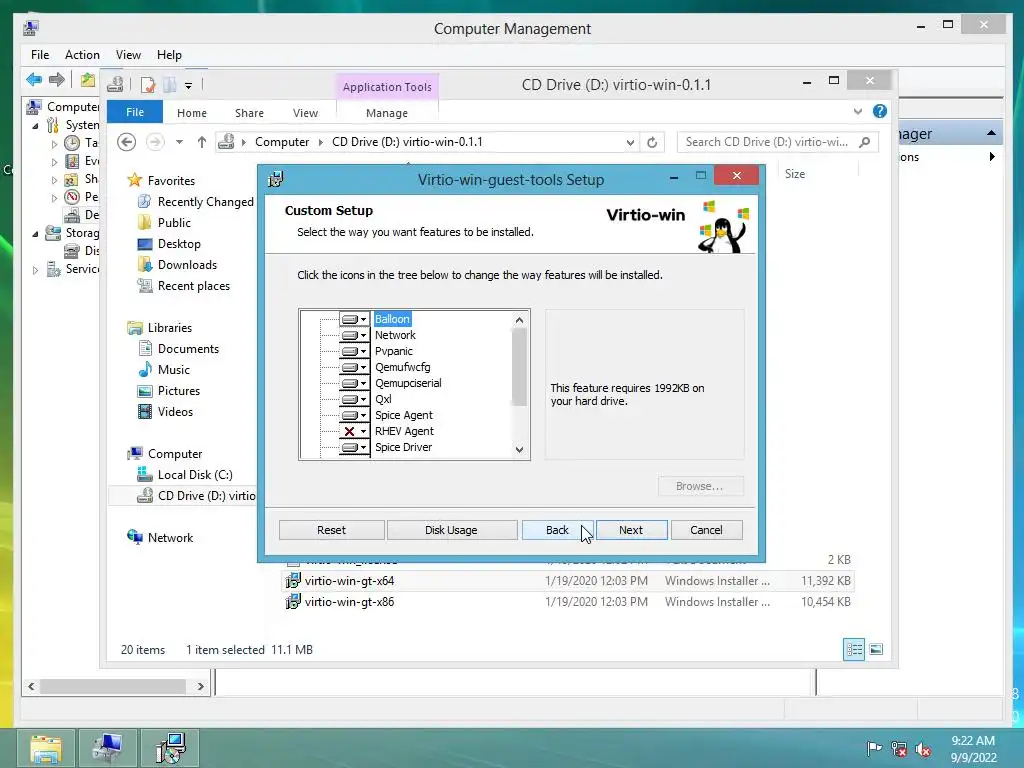The width and height of the screenshot is (1024, 768).
Task: Open the Spice Agent feature install dropdown
Action: click(x=355, y=415)
